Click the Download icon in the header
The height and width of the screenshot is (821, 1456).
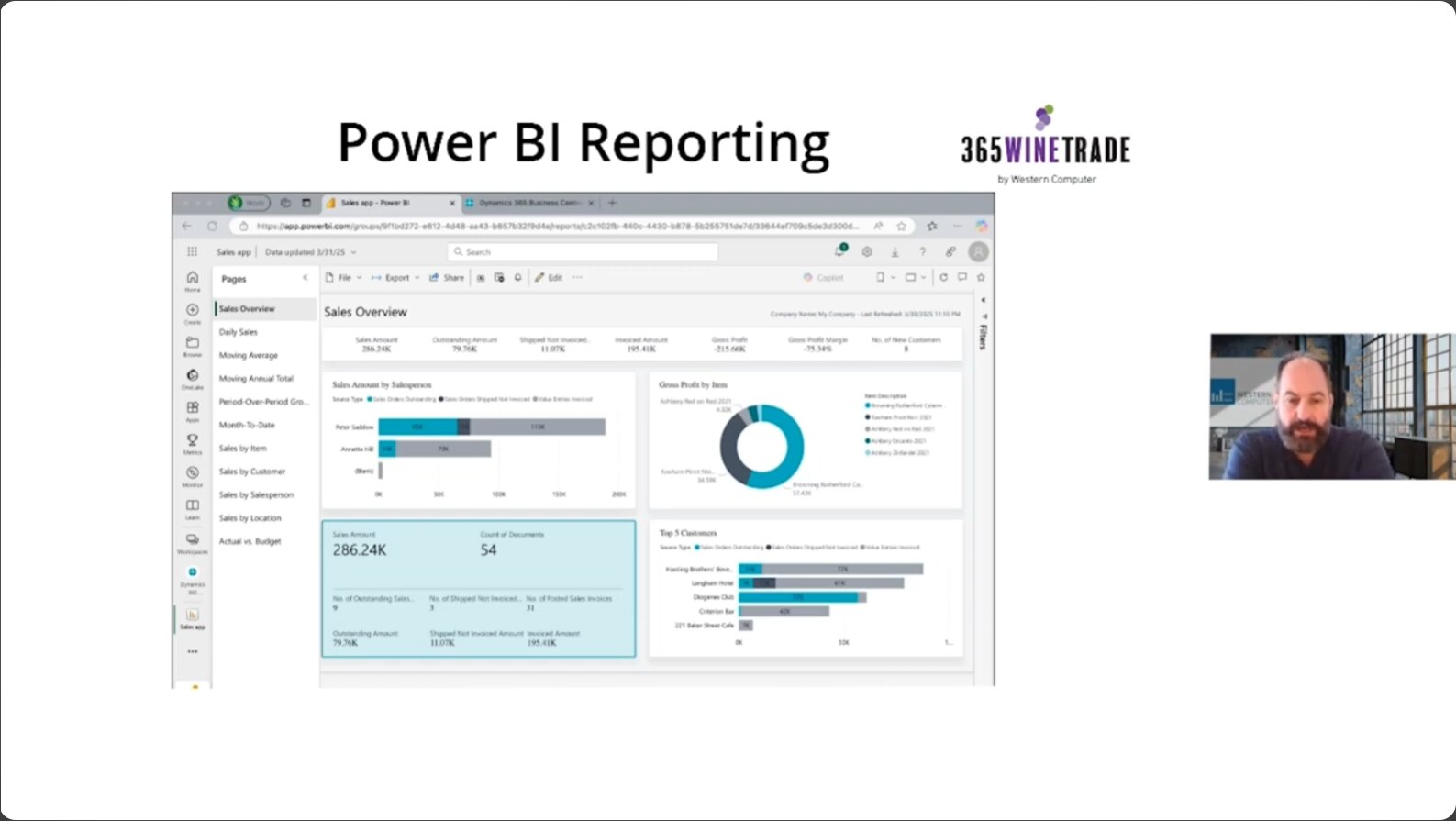[895, 251]
